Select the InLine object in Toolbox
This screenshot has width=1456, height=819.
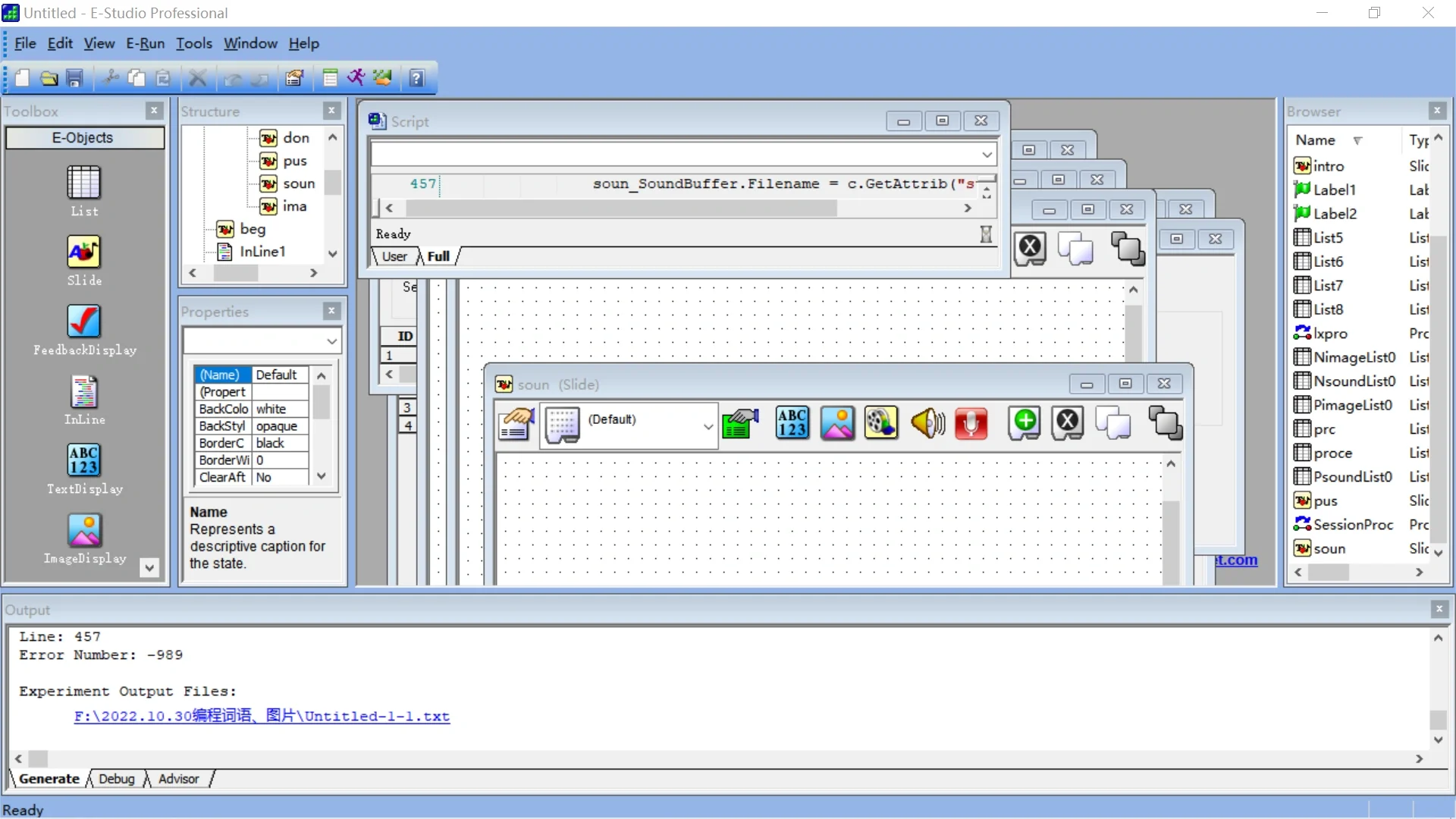[x=83, y=392]
